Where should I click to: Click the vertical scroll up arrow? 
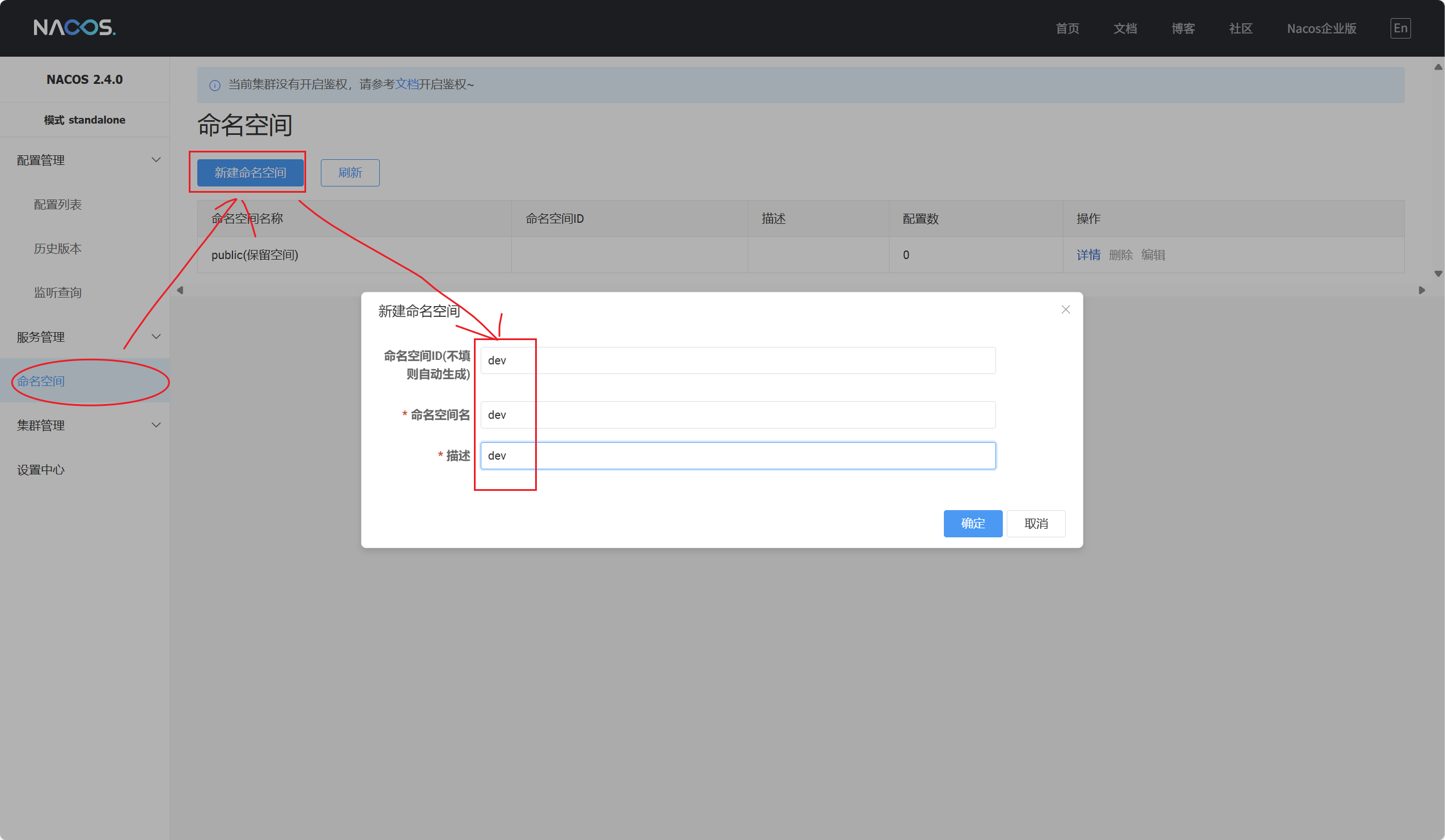tap(1438, 67)
